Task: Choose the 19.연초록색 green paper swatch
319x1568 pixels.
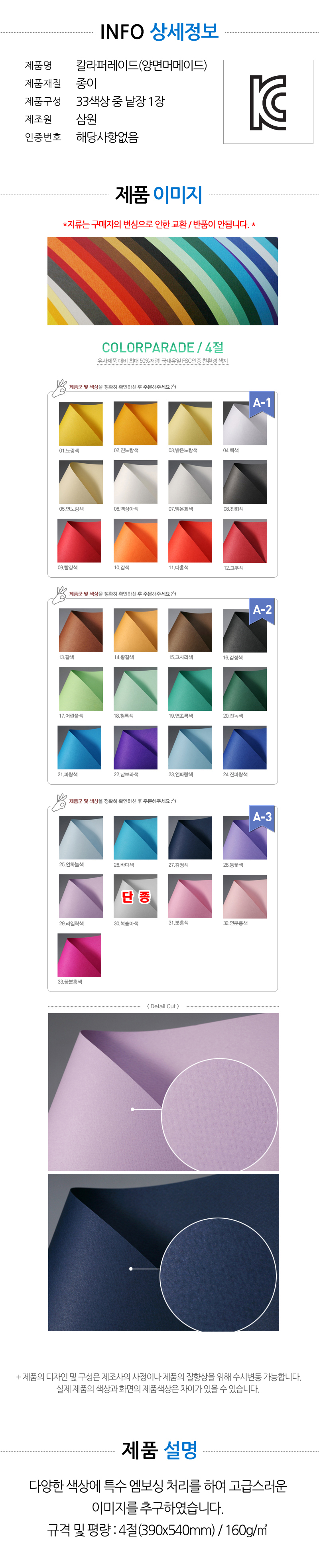Action: [x=190, y=689]
